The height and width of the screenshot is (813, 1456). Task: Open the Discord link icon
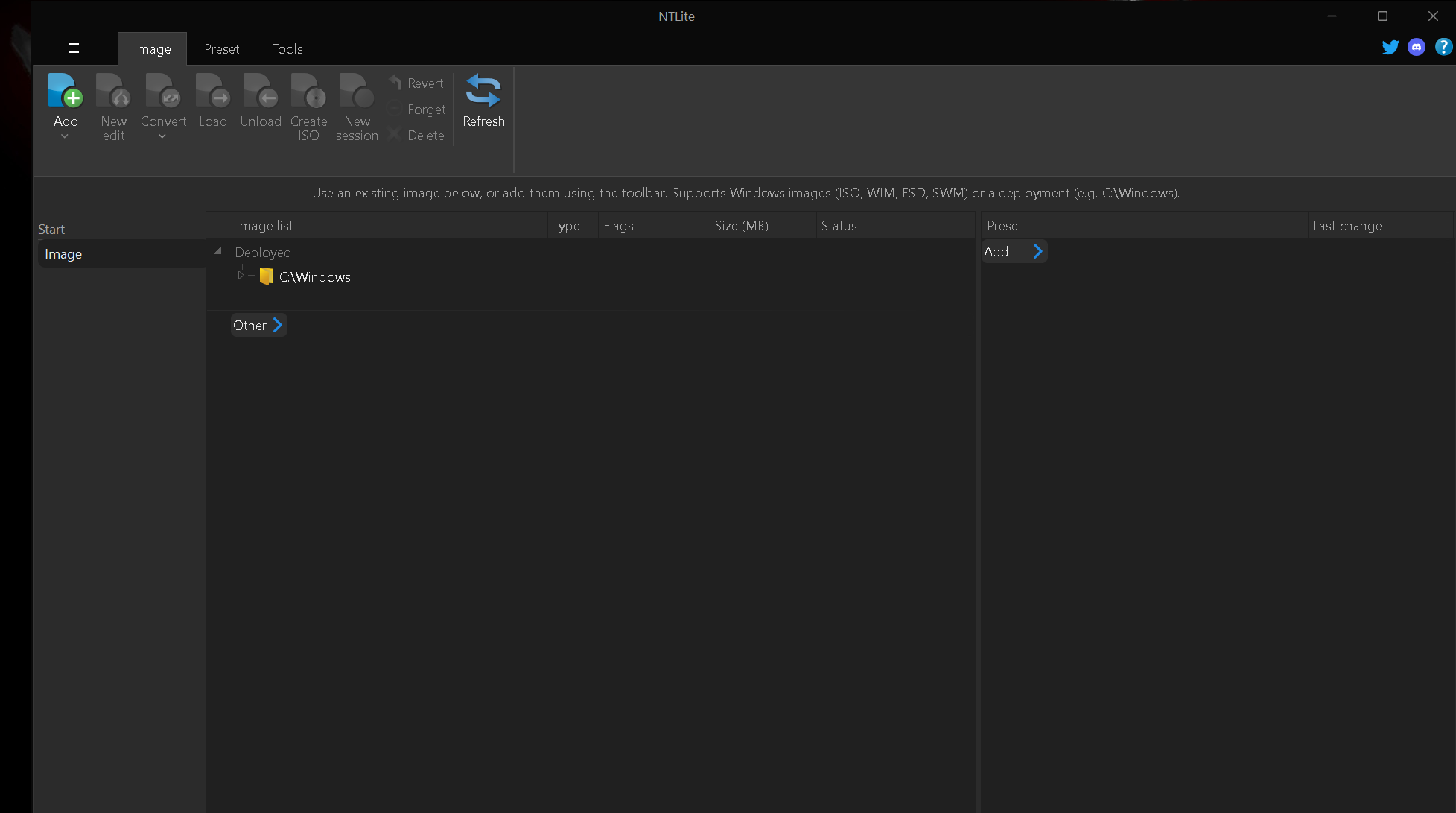1417,48
